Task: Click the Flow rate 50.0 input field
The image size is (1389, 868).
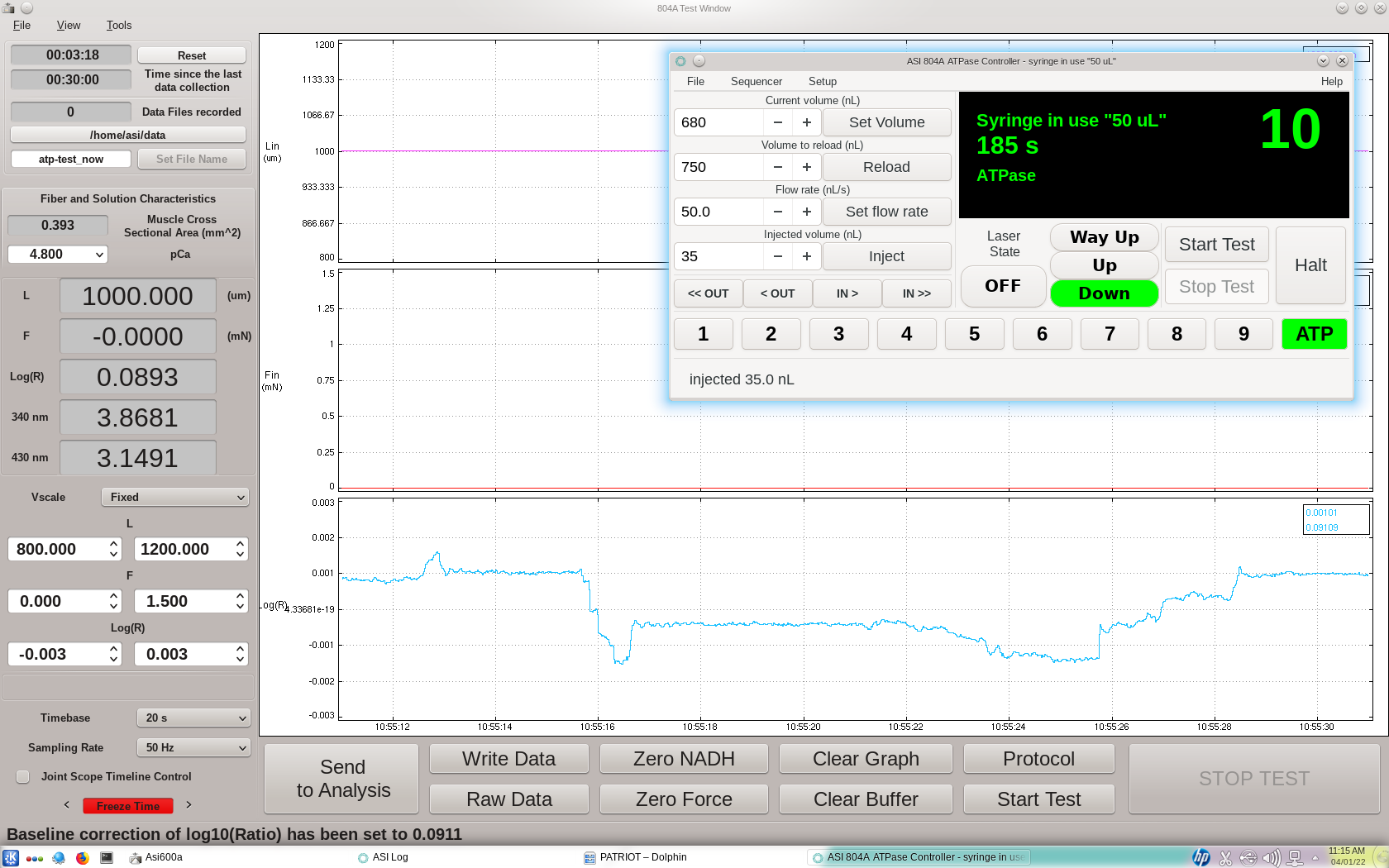Action: 718,212
